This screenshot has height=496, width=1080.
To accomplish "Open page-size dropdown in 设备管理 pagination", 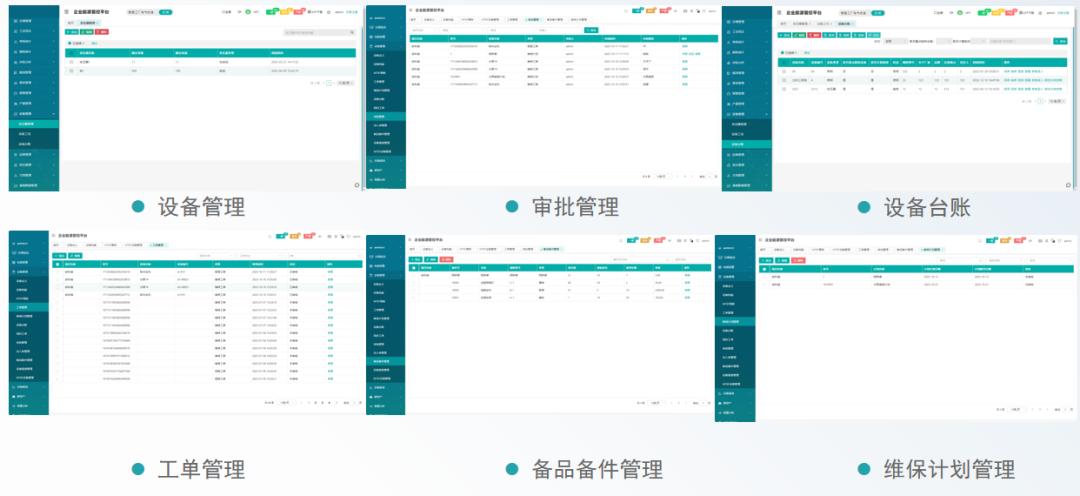I will pyautogui.click(x=346, y=83).
